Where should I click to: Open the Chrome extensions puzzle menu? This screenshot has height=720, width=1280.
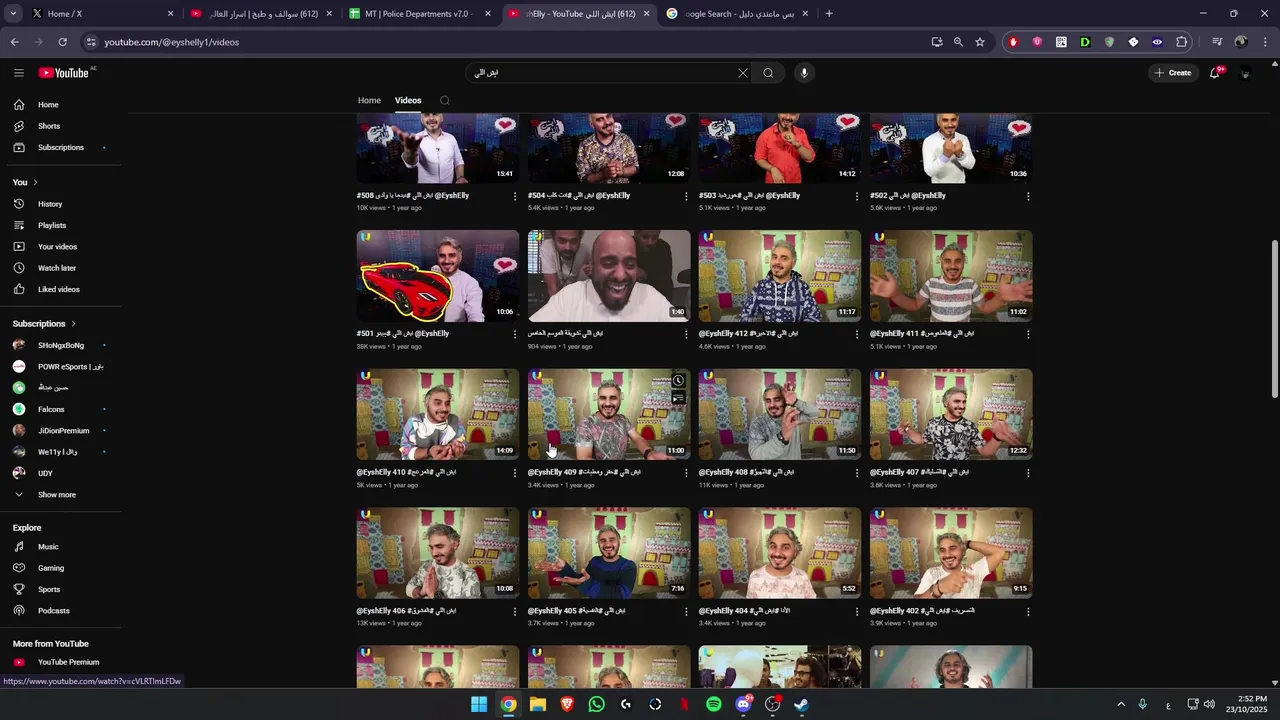point(1182,42)
